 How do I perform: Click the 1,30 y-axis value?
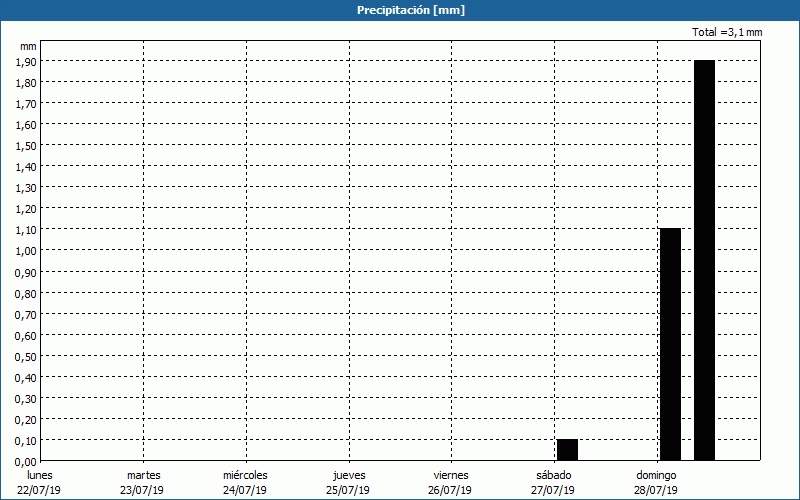click(26, 188)
